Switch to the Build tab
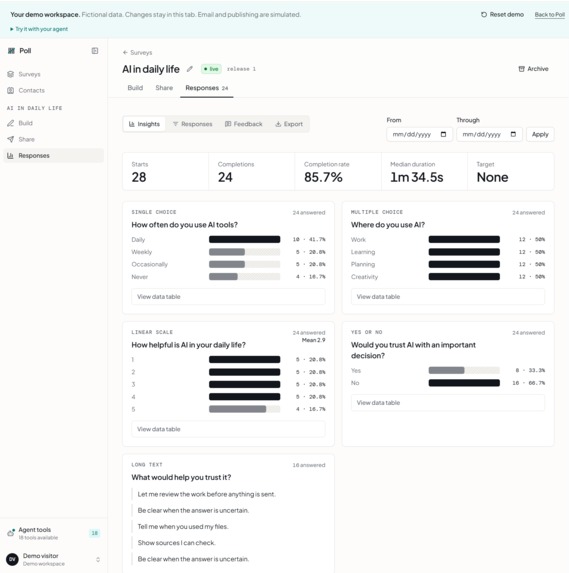The image size is (569, 573). click(x=135, y=88)
